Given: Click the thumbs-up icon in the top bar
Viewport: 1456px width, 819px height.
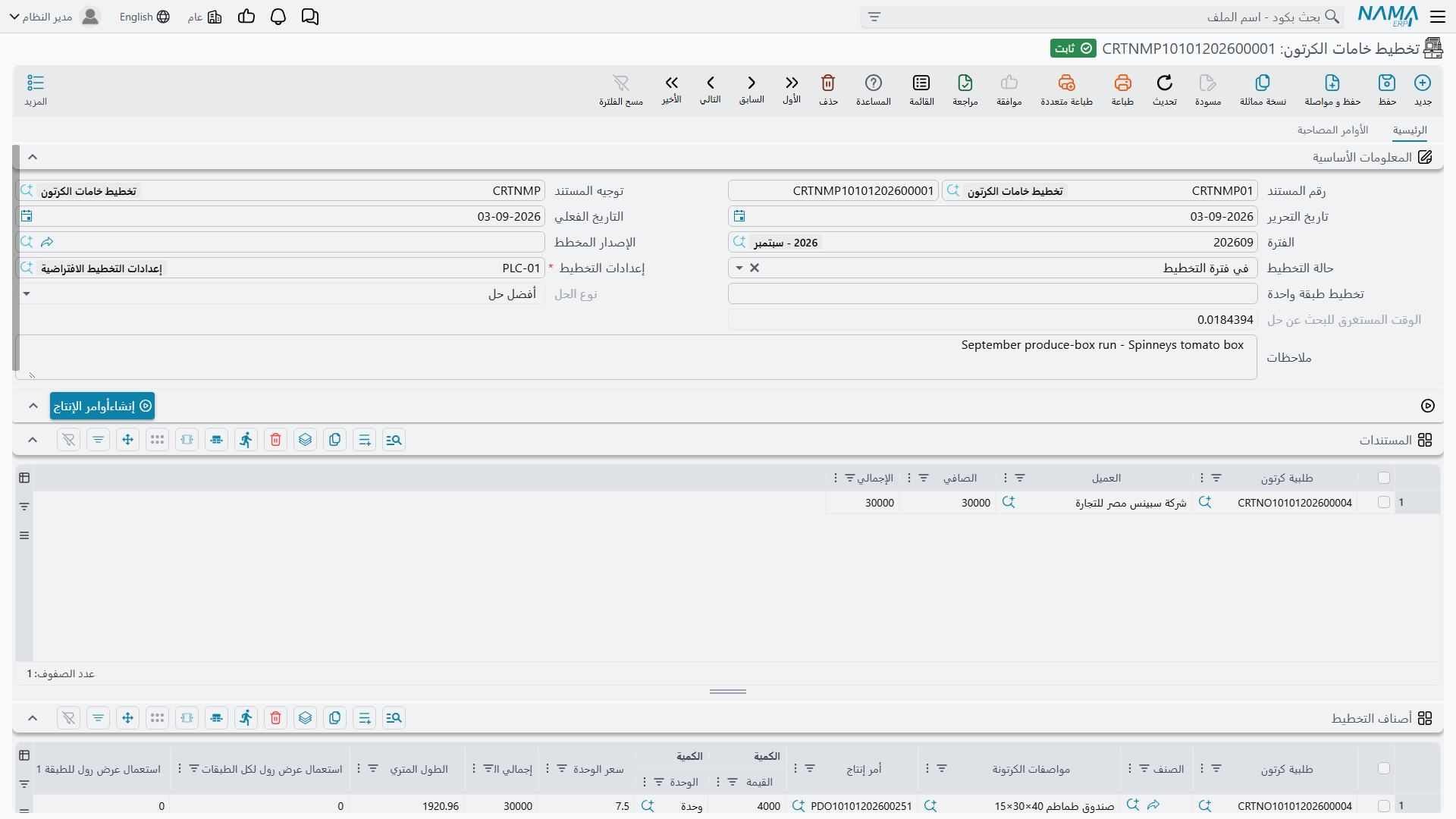Looking at the screenshot, I should 246,17.
